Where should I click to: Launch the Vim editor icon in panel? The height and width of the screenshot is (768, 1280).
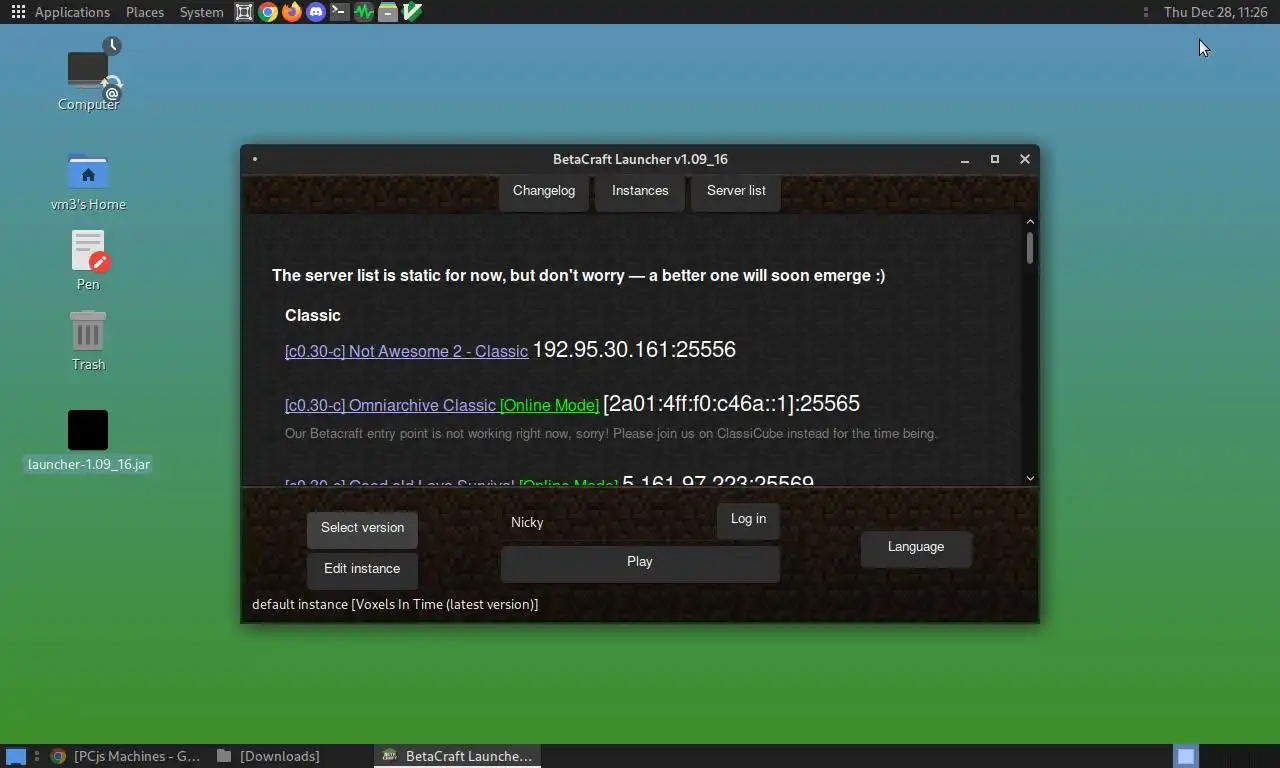pos(412,12)
